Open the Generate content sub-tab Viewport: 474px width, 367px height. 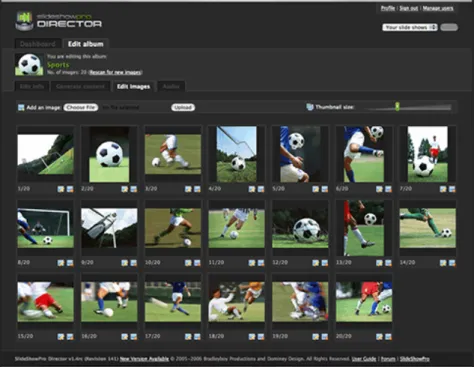[x=80, y=86]
